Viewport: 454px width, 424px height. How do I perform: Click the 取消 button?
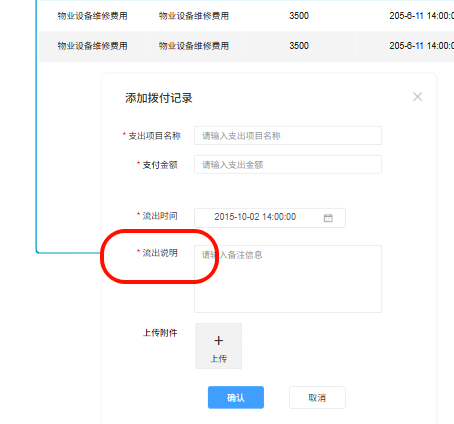point(317,397)
